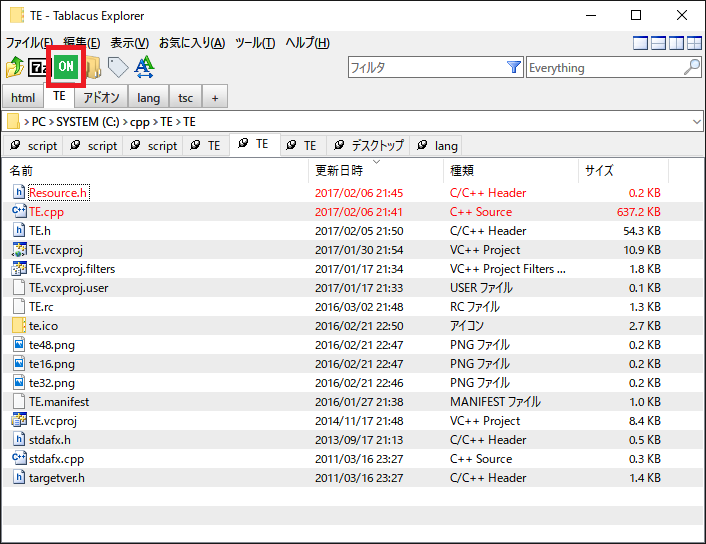Select four-pane grid layout icon
Viewport: 706px width, 544px height.
tap(694, 43)
